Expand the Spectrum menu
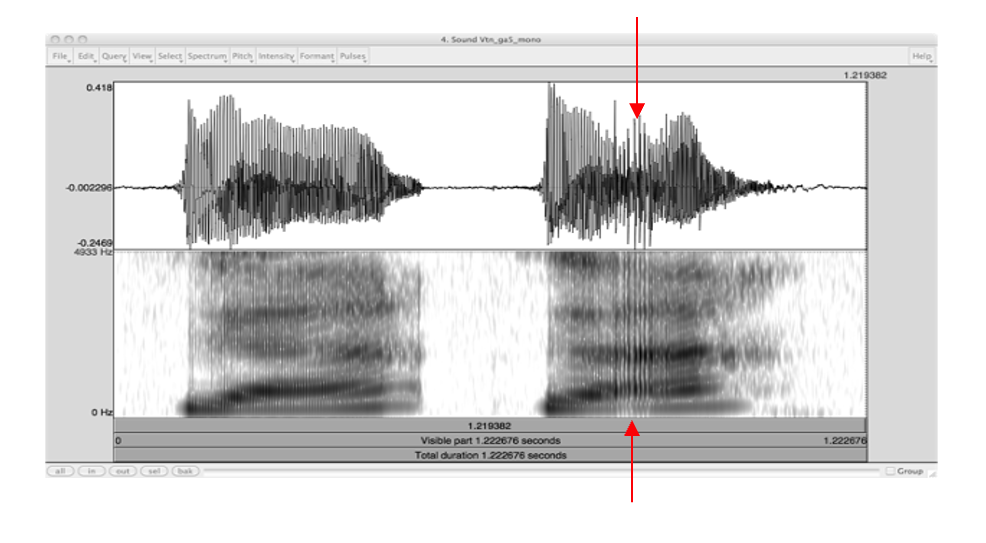Screen dimensions: 986x543 point(207,57)
